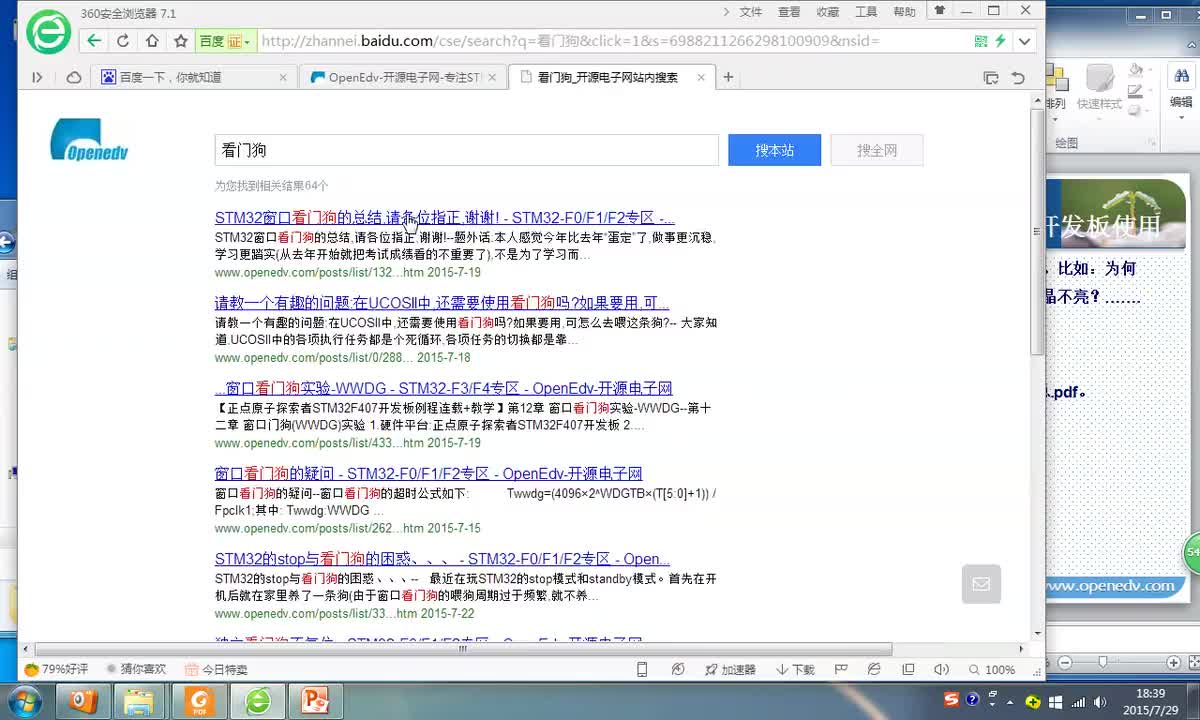
Task: Click the blue 搜本站 button
Action: tap(774, 150)
